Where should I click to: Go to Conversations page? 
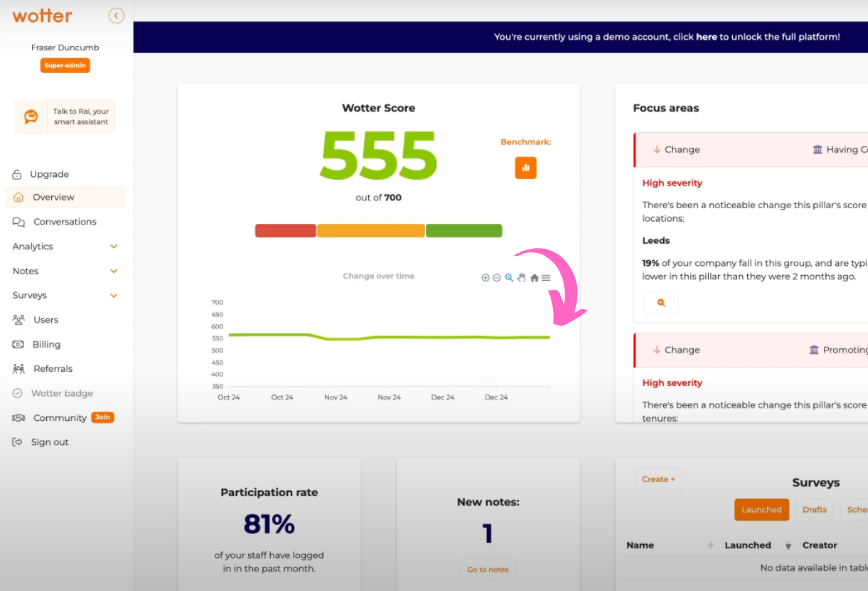65,221
